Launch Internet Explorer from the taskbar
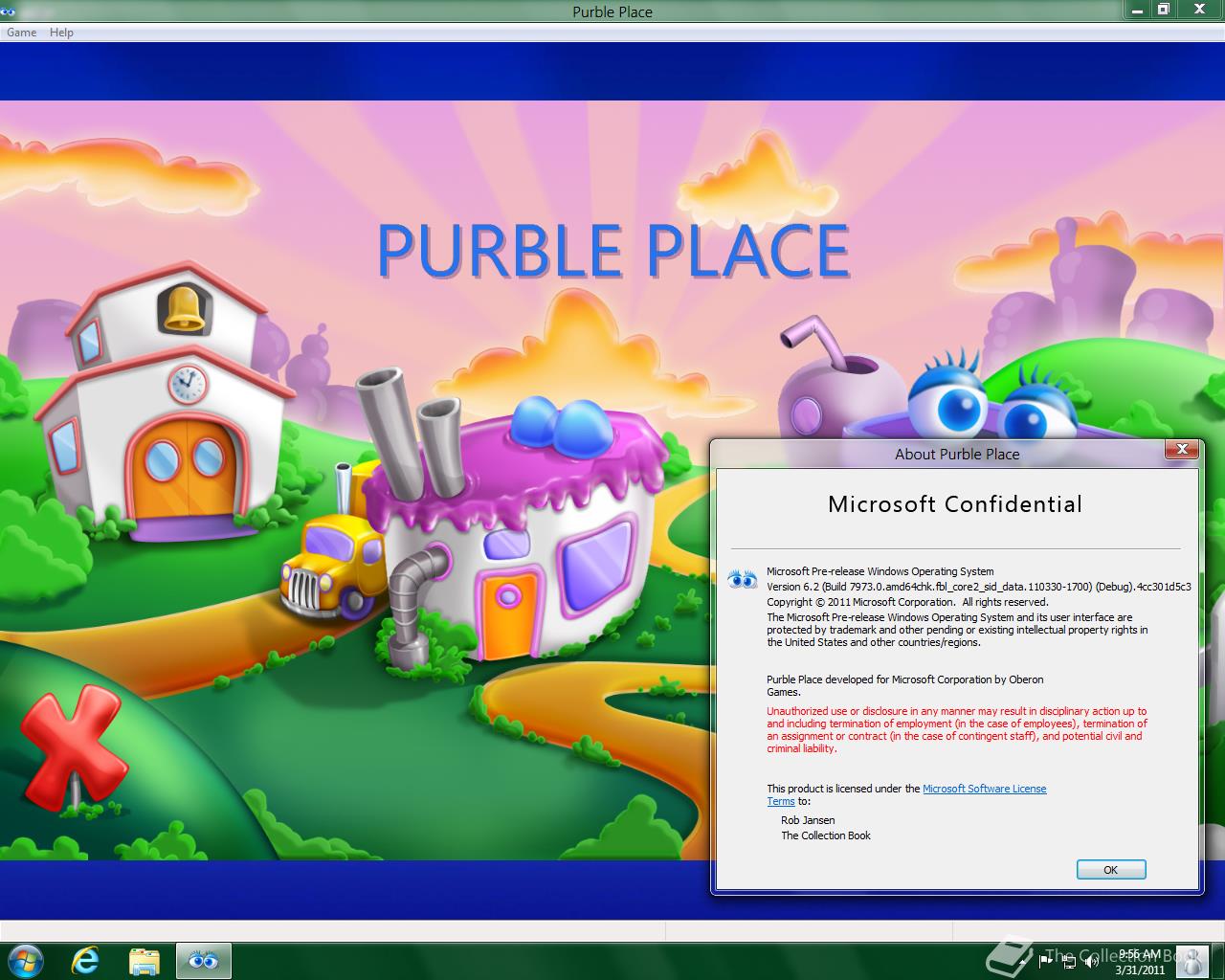The height and width of the screenshot is (980, 1225). click(x=85, y=960)
